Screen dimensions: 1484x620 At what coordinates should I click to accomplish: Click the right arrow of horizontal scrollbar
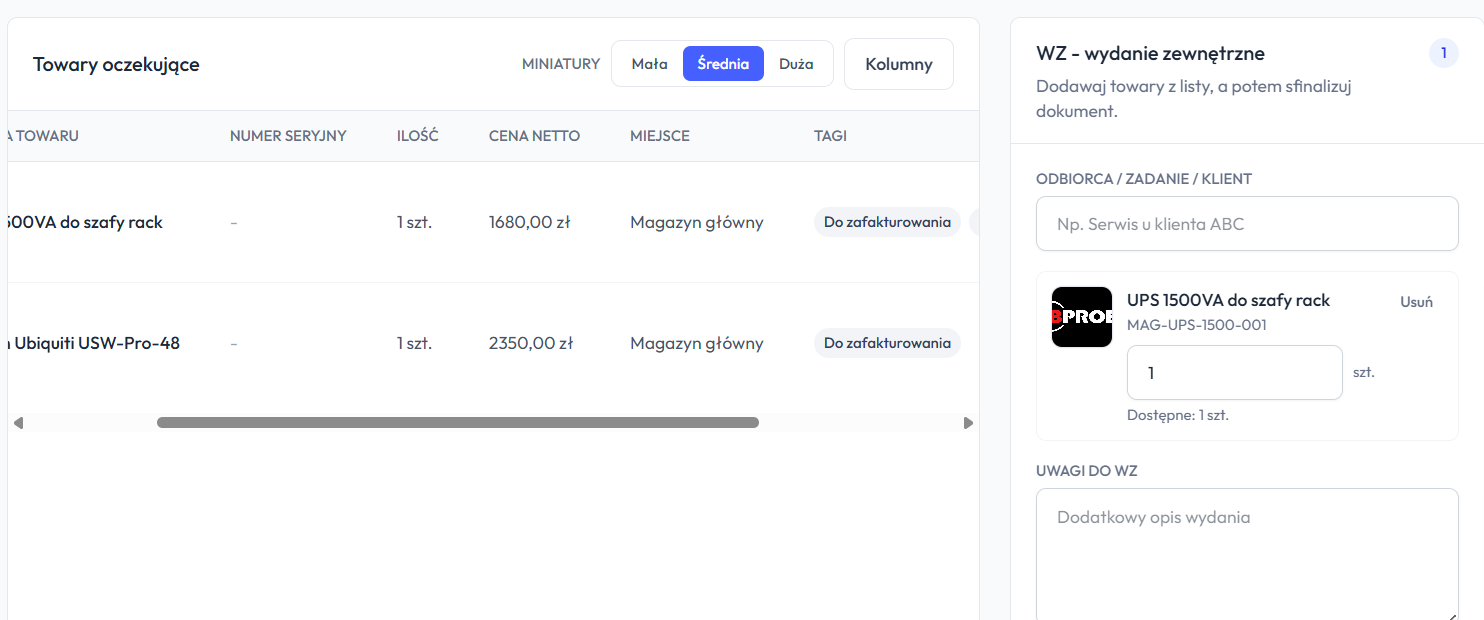[968, 423]
